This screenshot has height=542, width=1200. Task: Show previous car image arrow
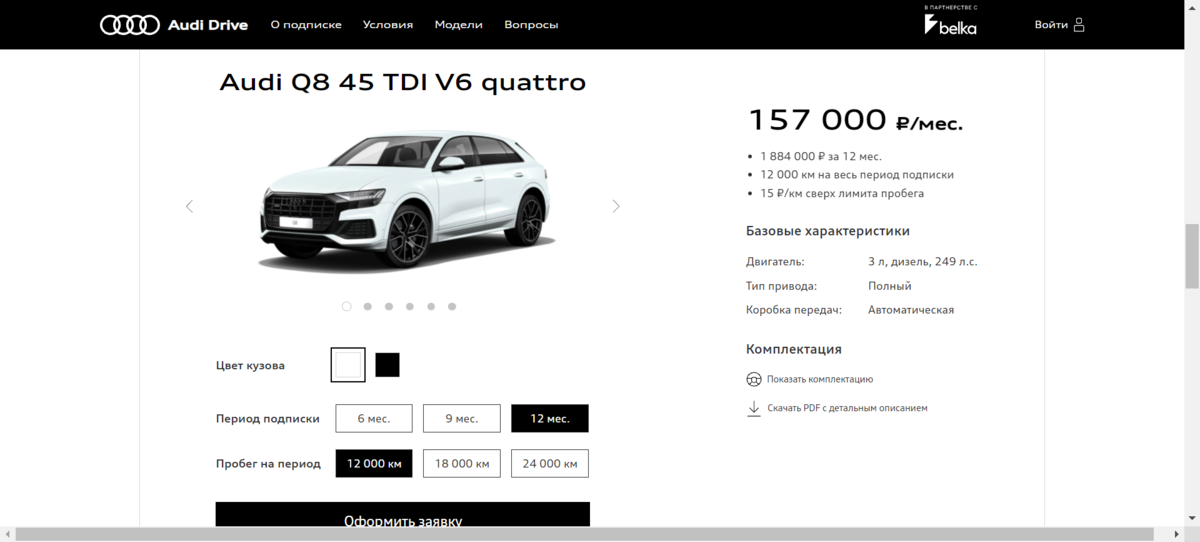pos(189,206)
